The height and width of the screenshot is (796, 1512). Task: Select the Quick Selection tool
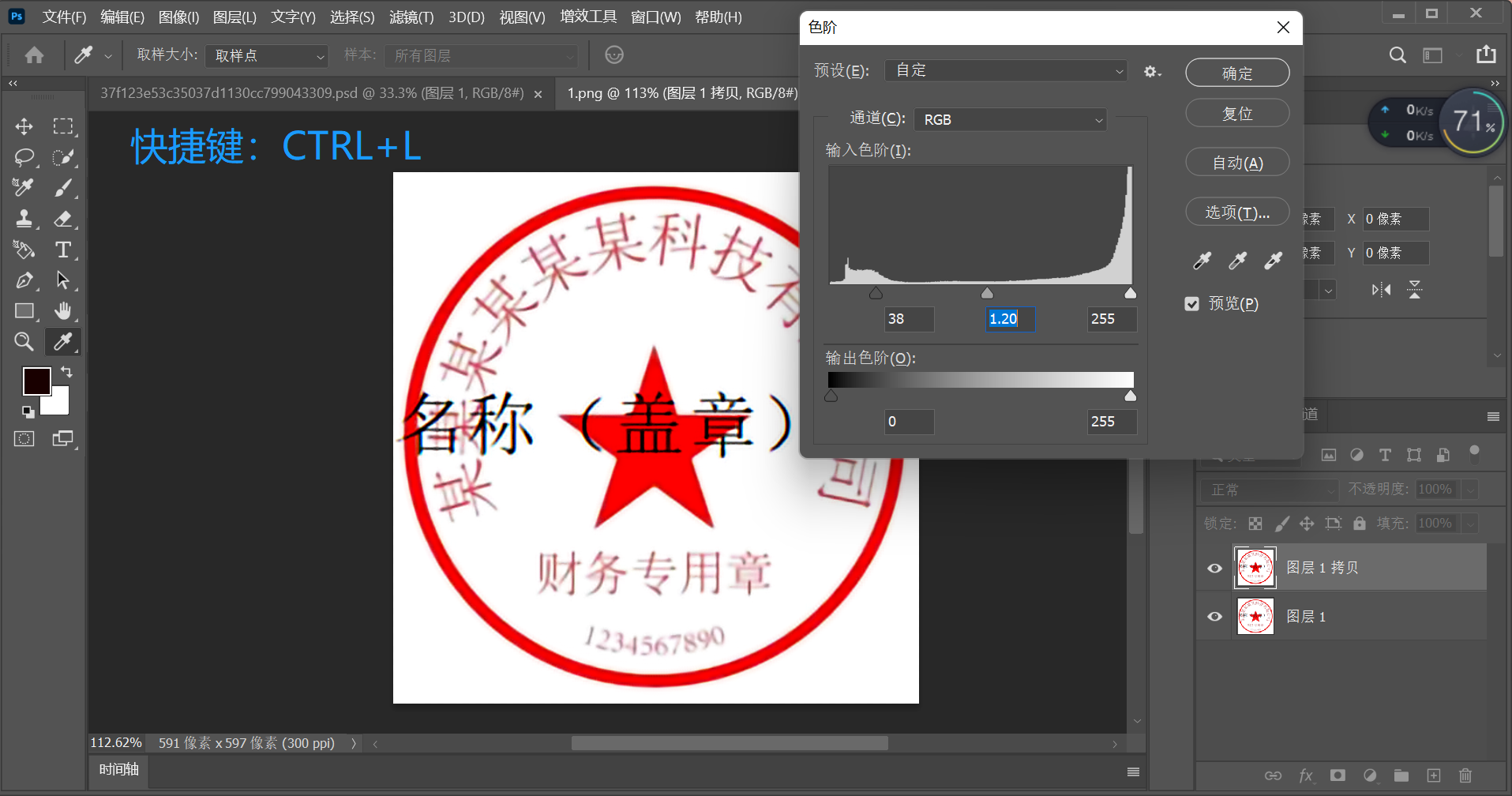(x=63, y=157)
